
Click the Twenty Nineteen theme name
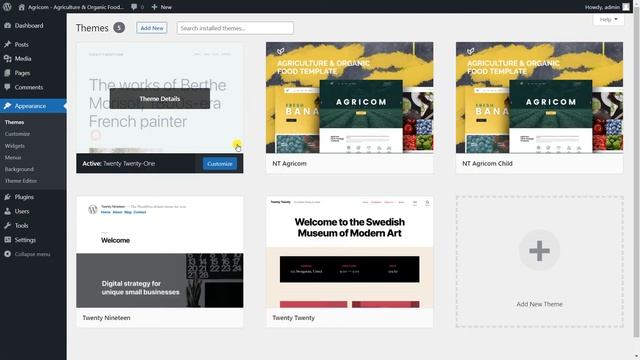click(x=107, y=318)
